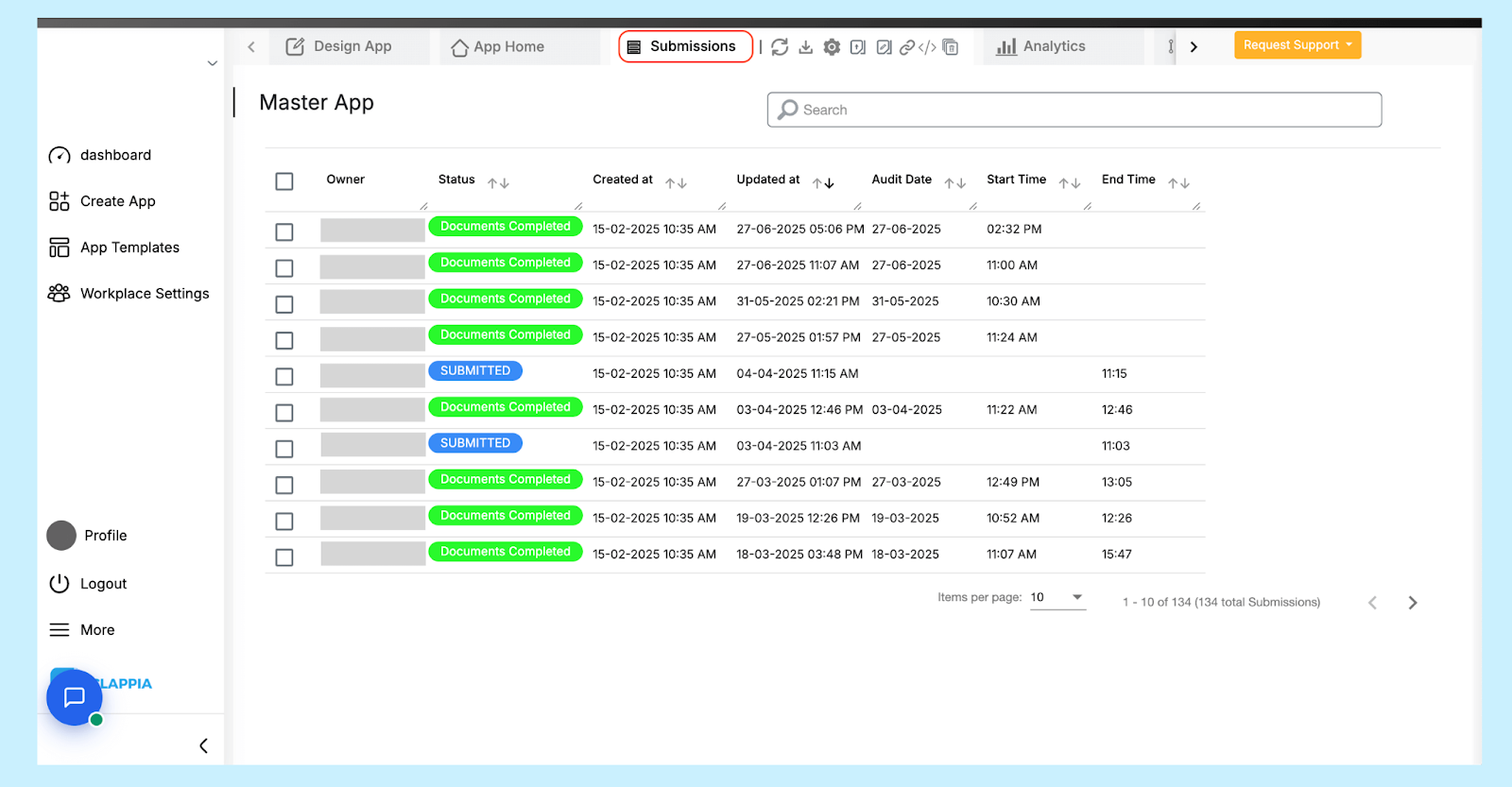Select row updated 04-04-2025 11:15 AM
This screenshot has height=787, width=1512.
click(x=284, y=377)
